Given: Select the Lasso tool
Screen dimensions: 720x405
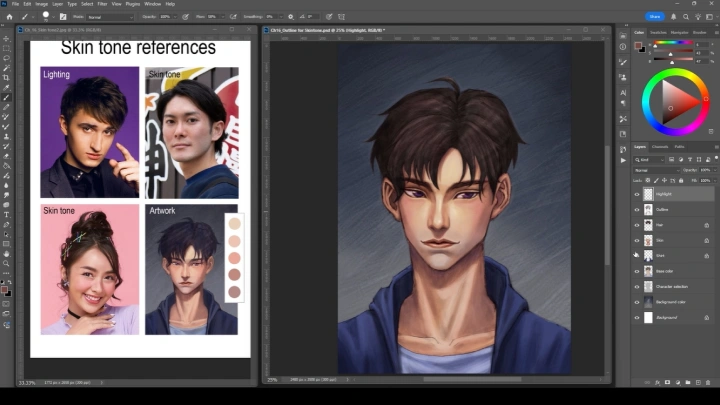Looking at the screenshot, I should tap(7, 59).
